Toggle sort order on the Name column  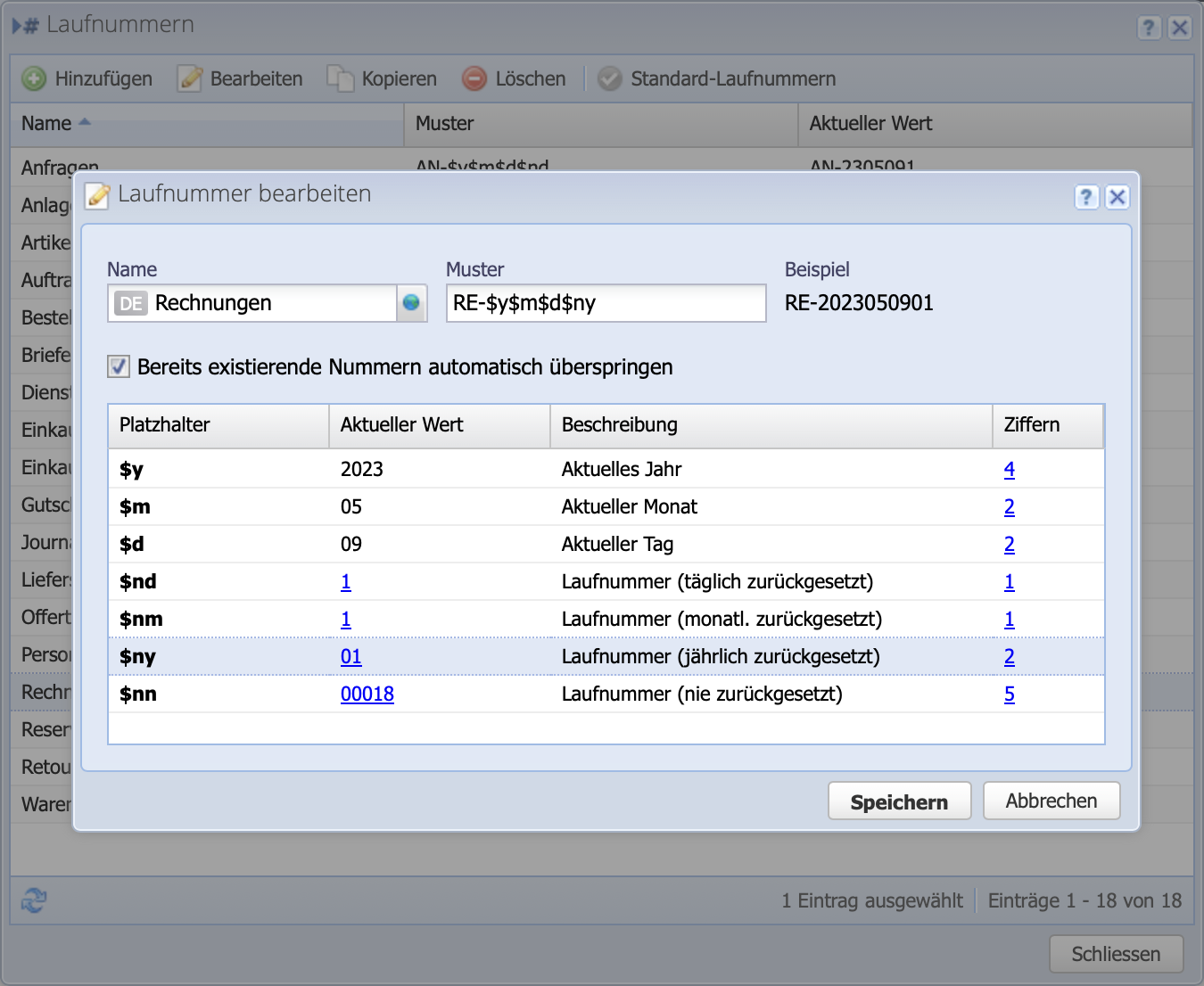(55, 124)
